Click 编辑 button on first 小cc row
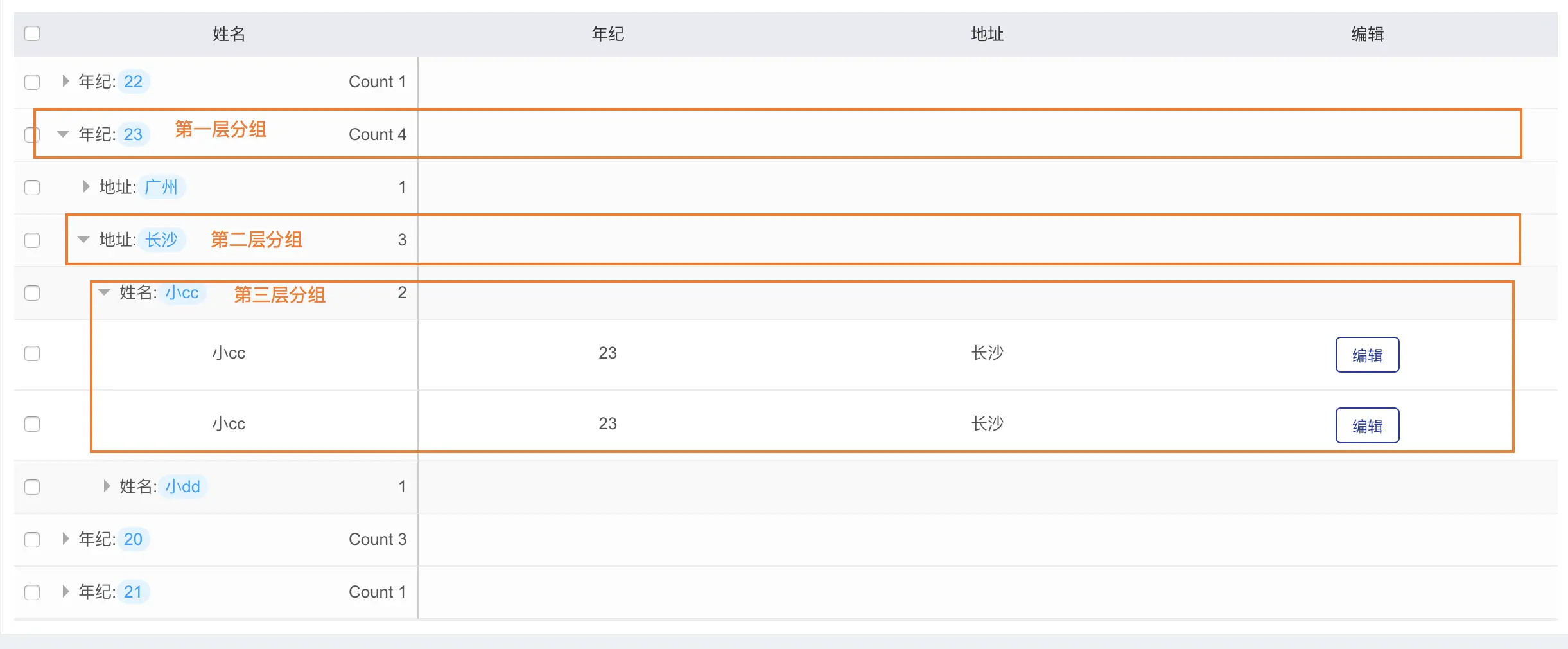 (1367, 355)
